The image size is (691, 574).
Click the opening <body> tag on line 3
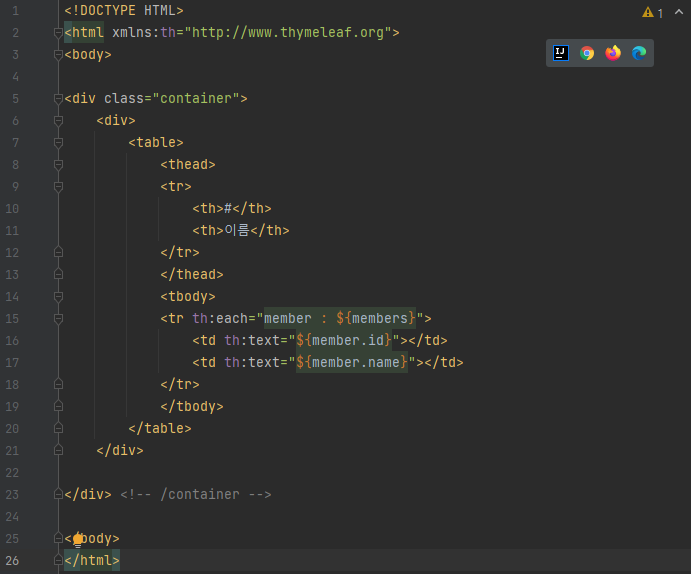click(x=88, y=55)
